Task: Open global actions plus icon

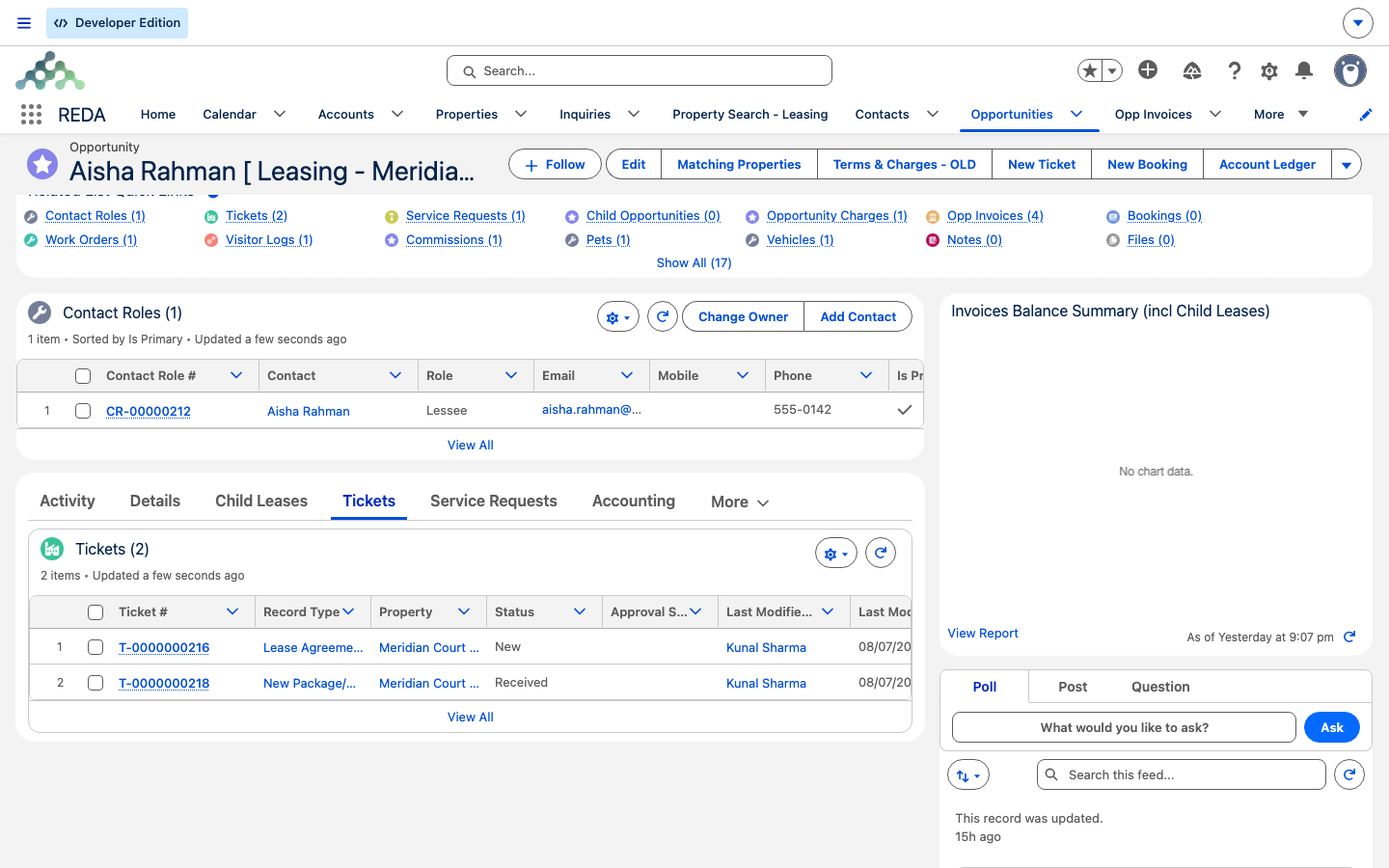Action: [x=1148, y=69]
